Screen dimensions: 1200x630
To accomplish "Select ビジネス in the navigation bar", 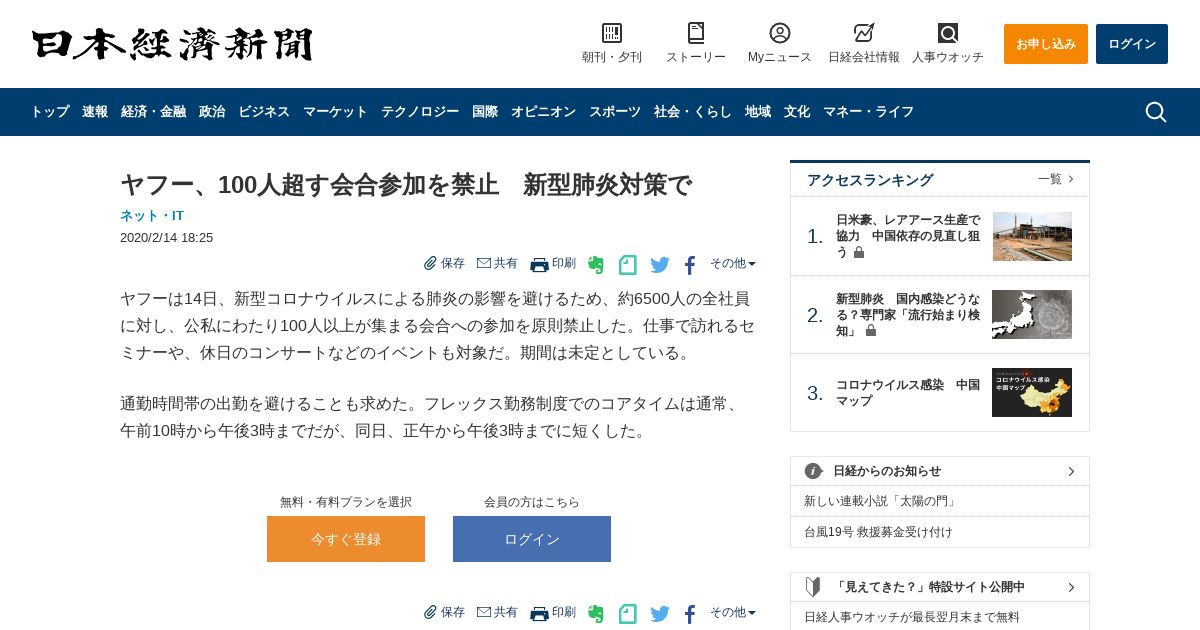I will coord(264,112).
